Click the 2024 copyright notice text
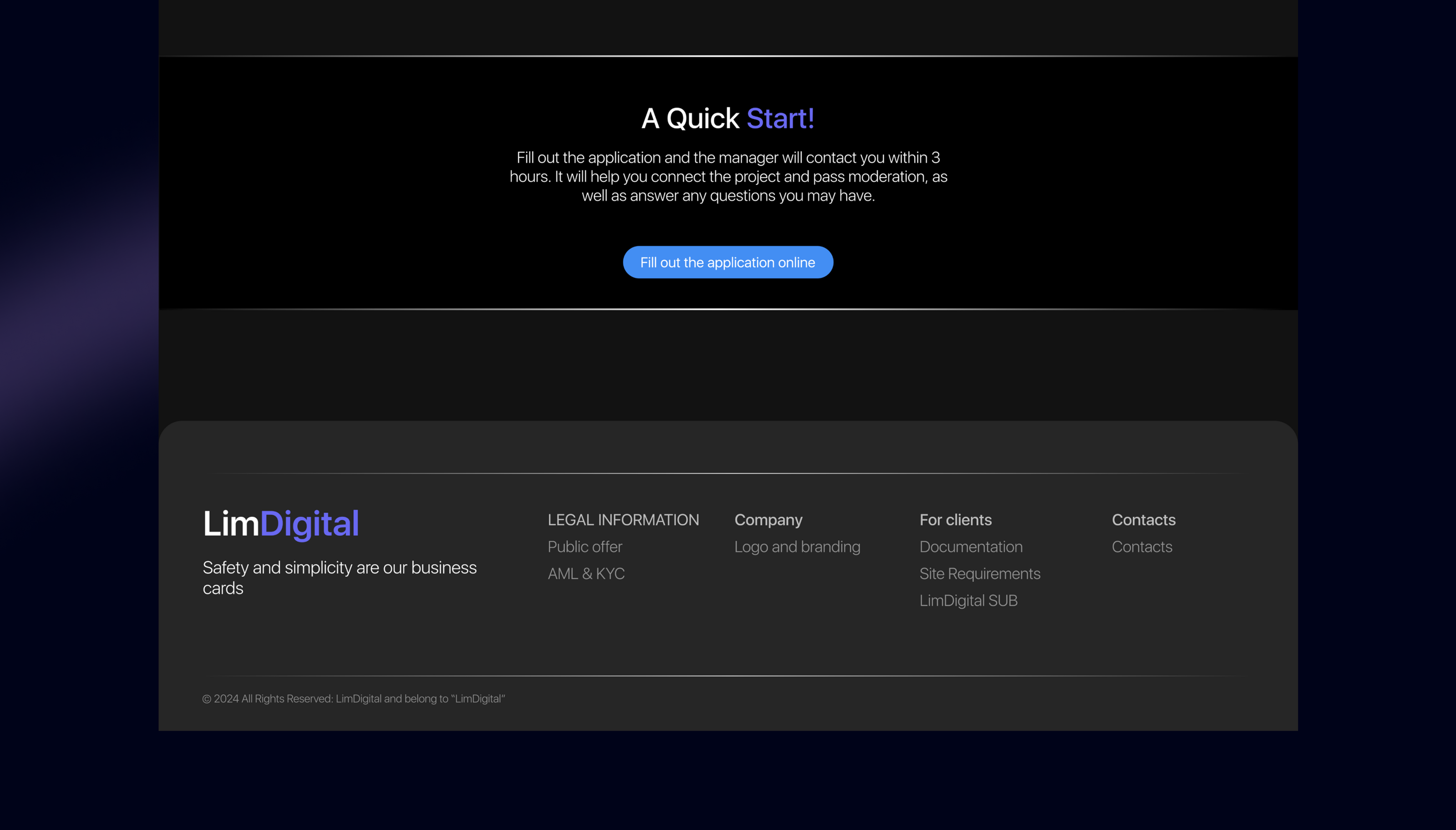The width and height of the screenshot is (1456, 830). [x=354, y=698]
